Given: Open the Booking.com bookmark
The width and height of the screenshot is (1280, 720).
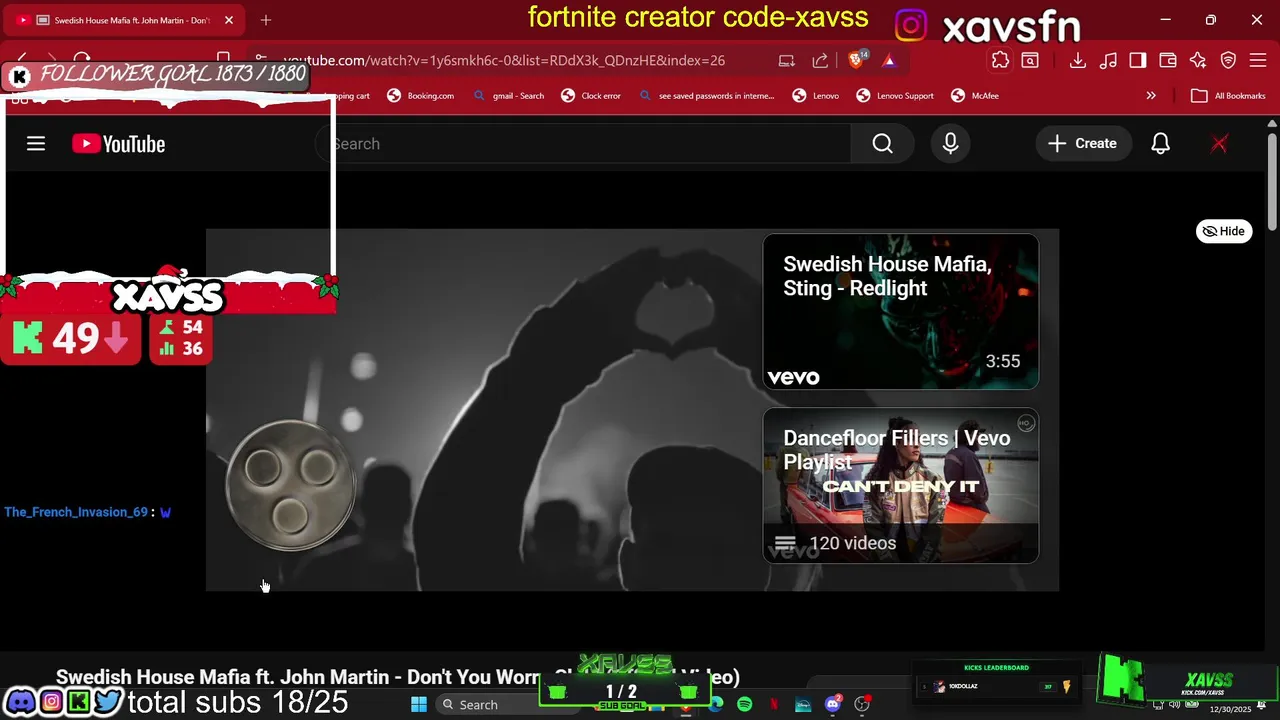Looking at the screenshot, I should point(421,96).
